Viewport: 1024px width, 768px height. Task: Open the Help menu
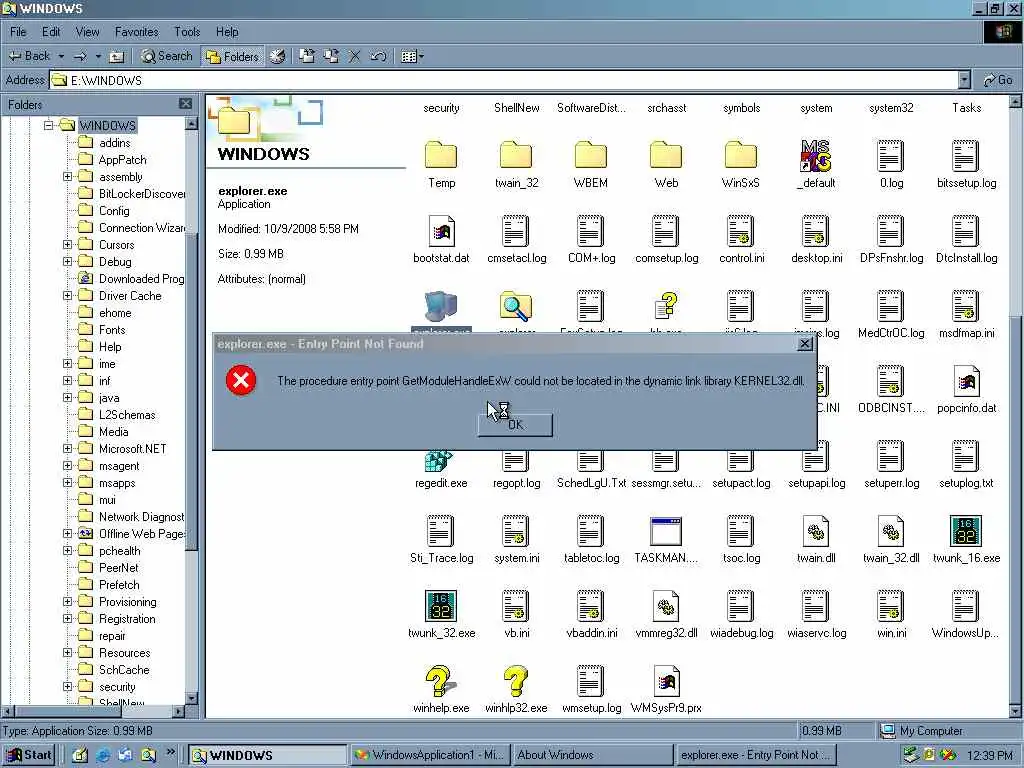227,31
